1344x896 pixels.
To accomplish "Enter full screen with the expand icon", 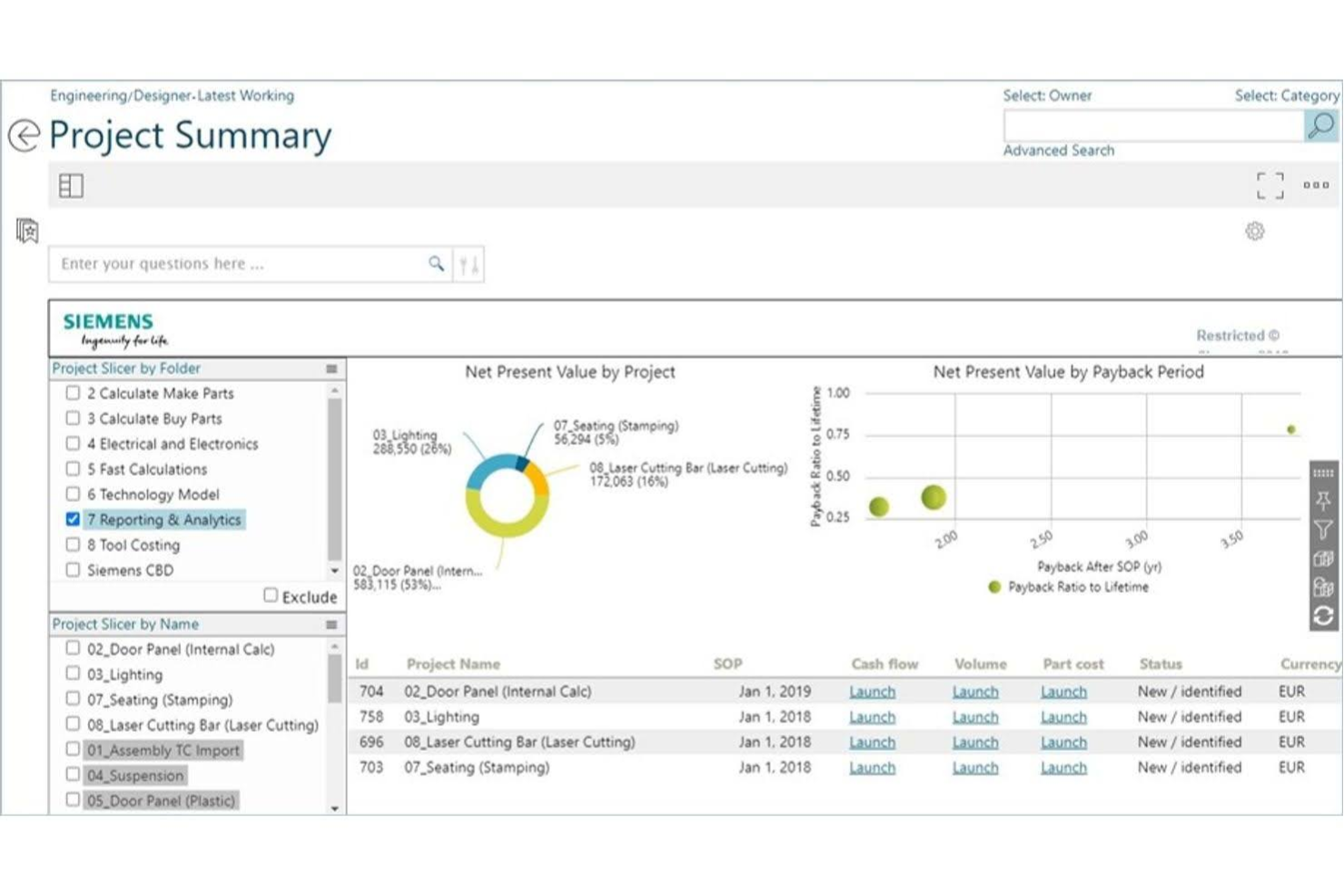I will point(1269,184).
